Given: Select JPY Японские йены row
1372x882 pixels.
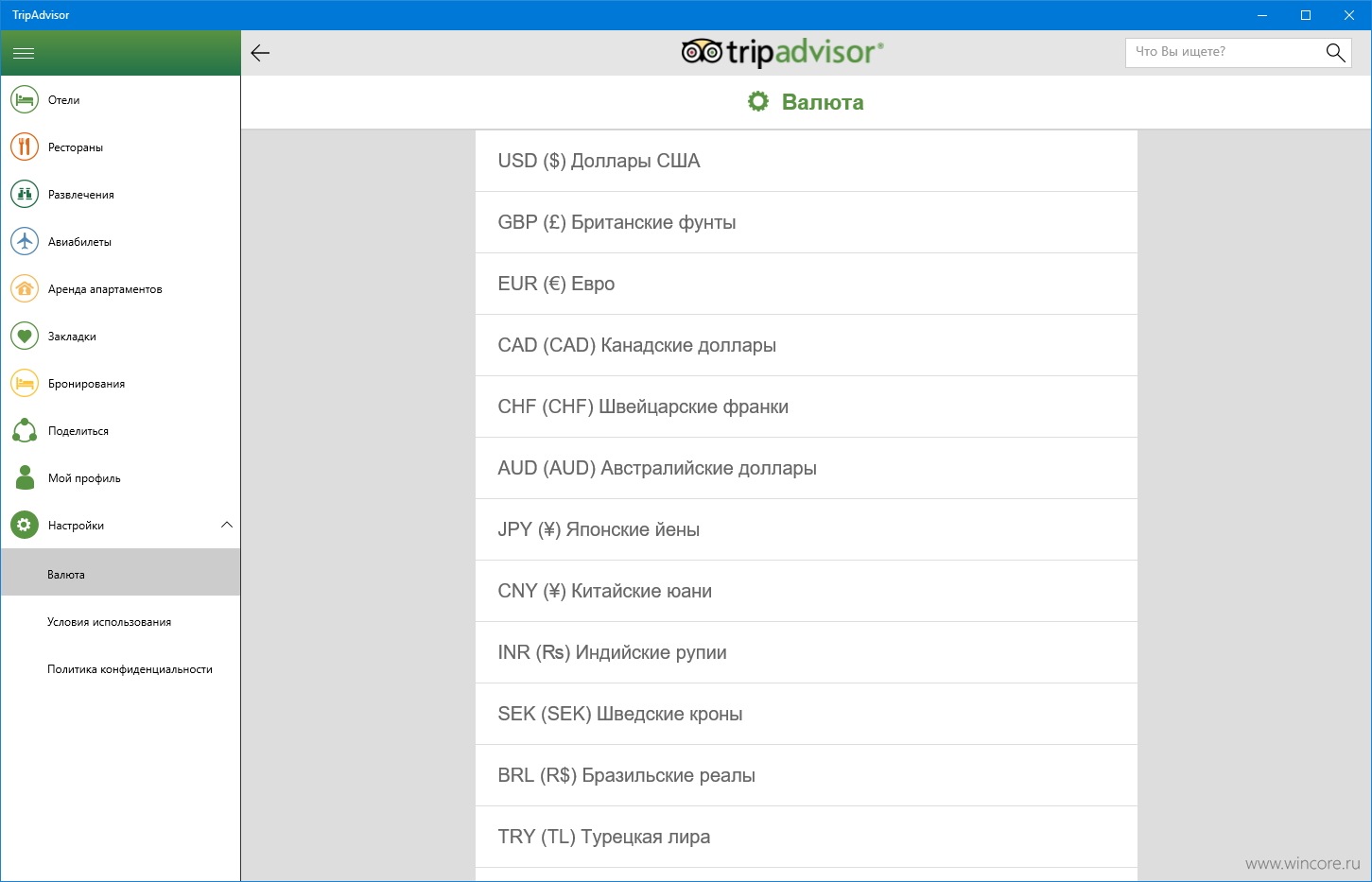Looking at the screenshot, I should [806, 529].
